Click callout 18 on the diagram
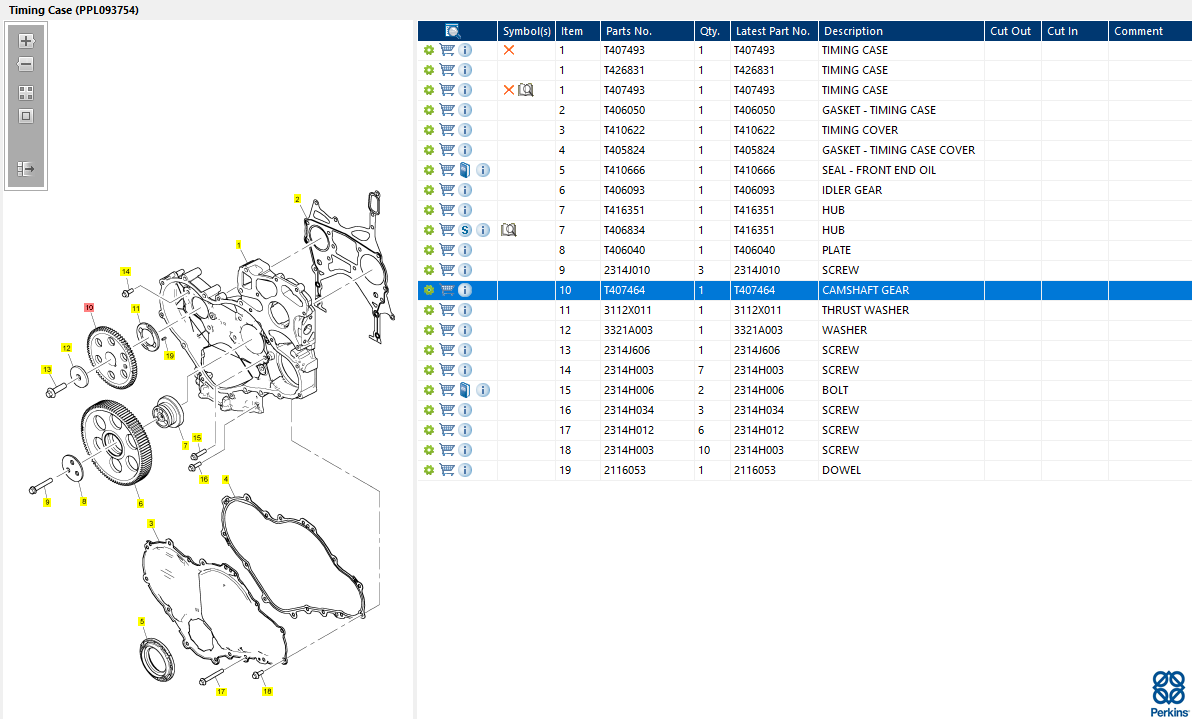 click(267, 692)
